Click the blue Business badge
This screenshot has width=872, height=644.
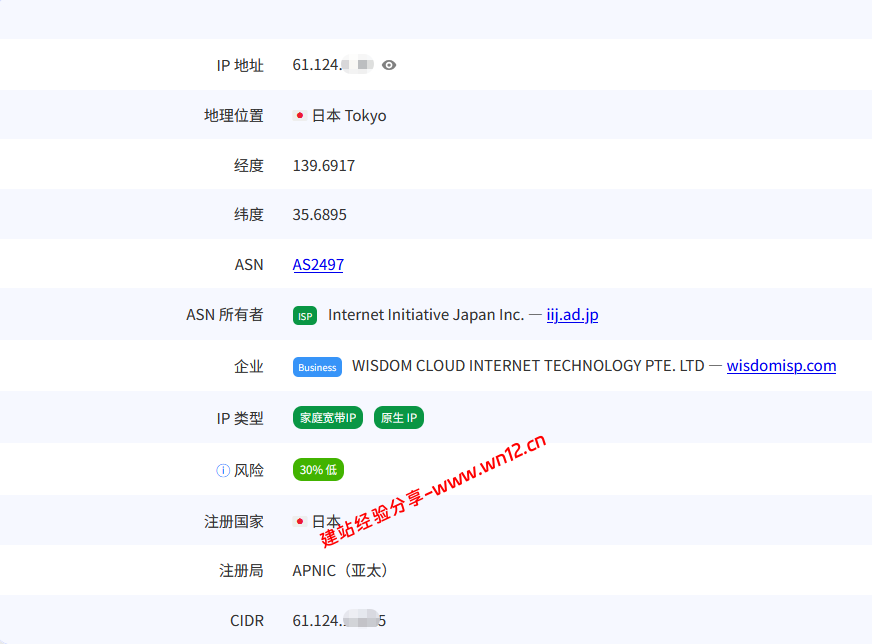[x=317, y=367]
